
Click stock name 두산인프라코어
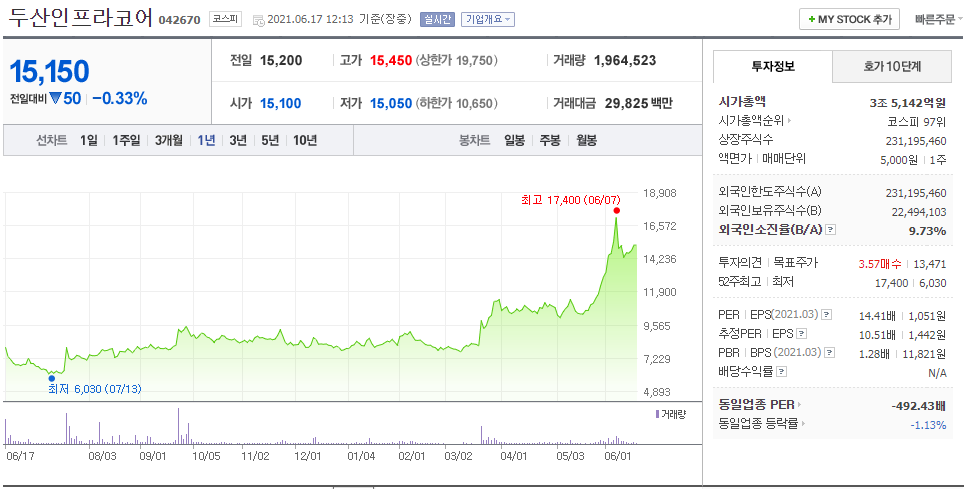pos(80,17)
